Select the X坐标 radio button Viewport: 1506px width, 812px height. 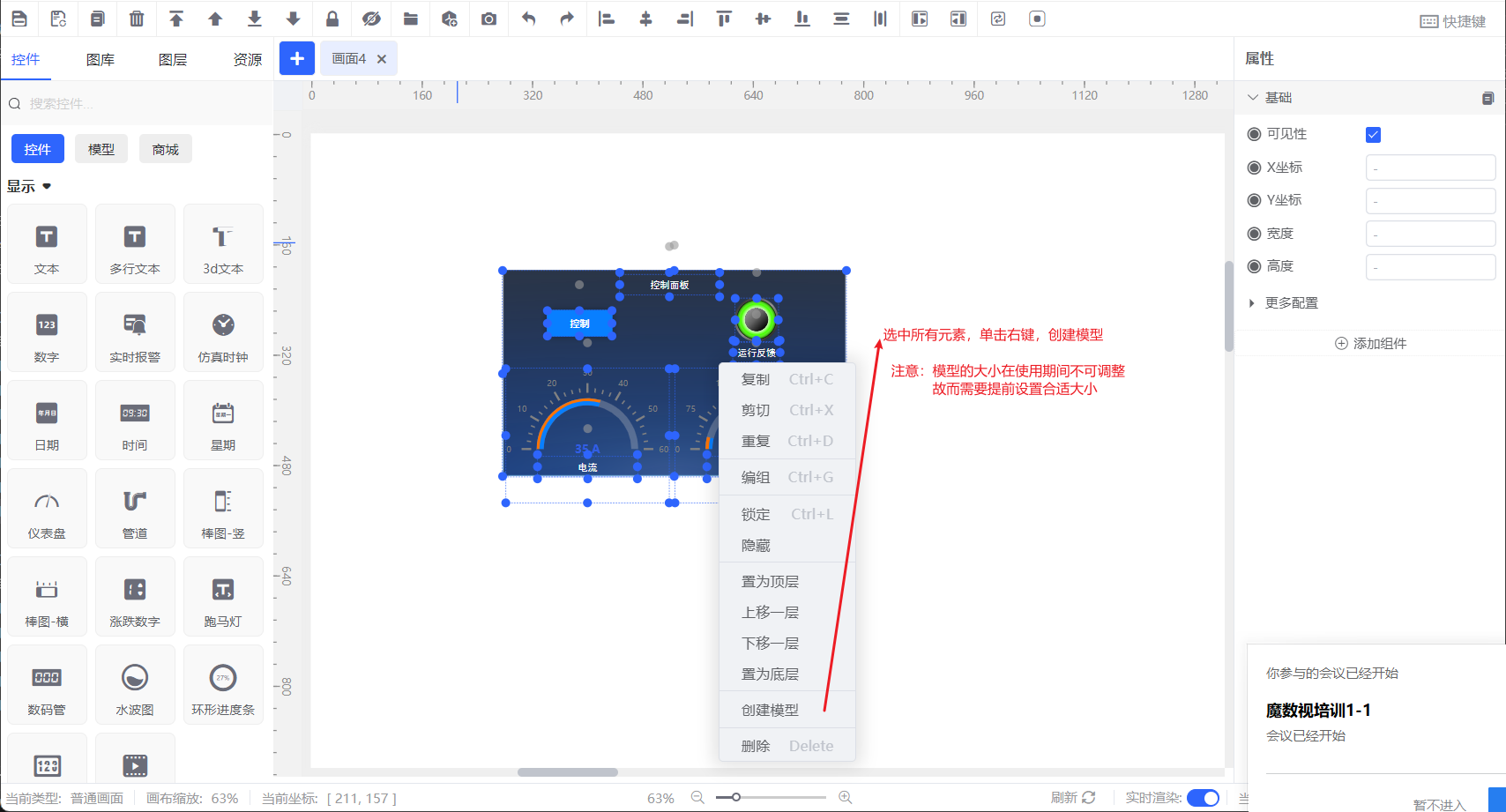pyautogui.click(x=1254, y=168)
